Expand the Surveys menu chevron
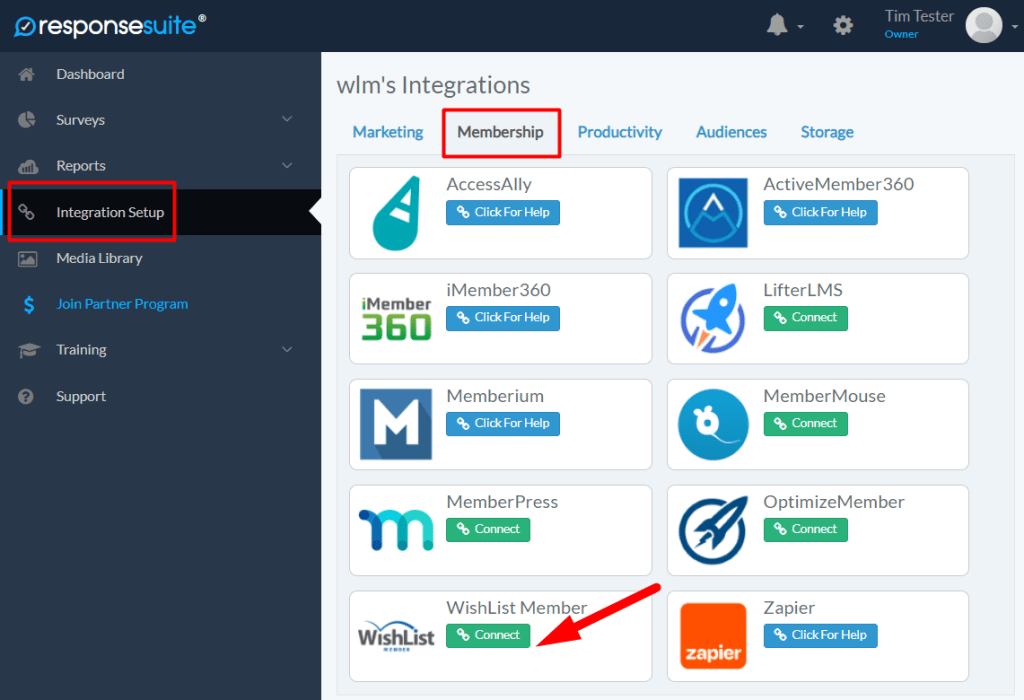Screen dimensions: 1024x700 coord(287,119)
